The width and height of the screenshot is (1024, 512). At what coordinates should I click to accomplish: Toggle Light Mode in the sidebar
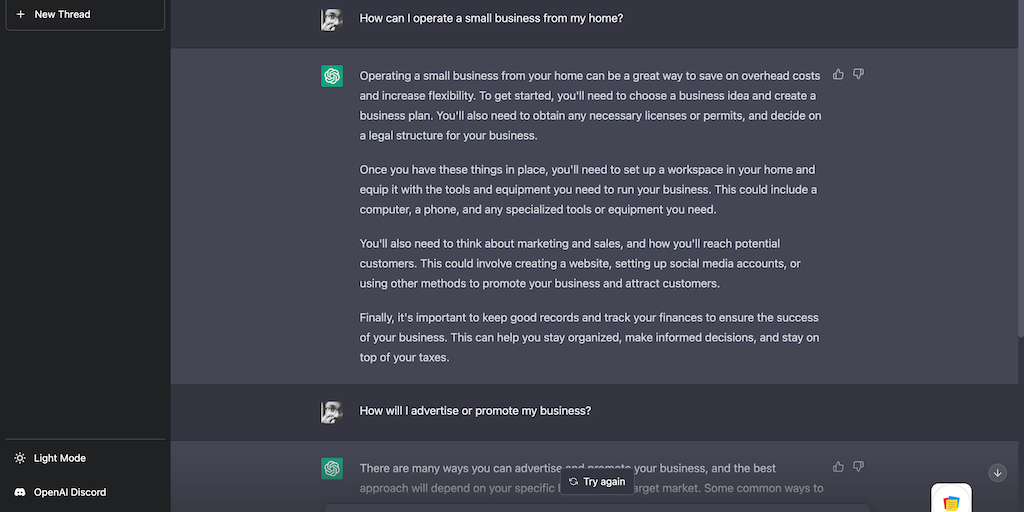coord(59,458)
